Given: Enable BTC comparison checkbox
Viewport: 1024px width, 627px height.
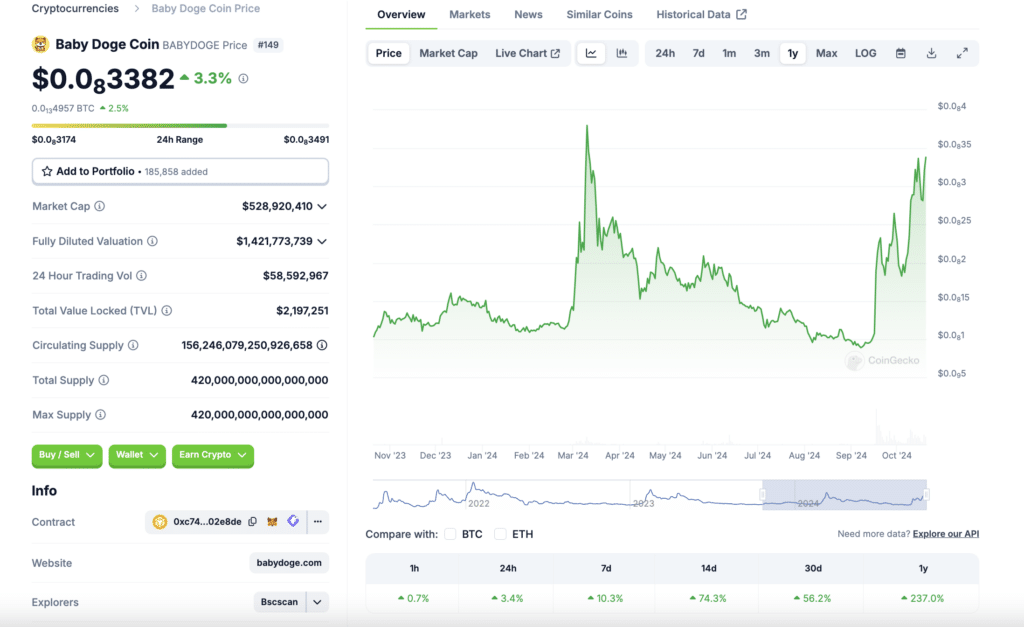Looking at the screenshot, I should point(450,534).
